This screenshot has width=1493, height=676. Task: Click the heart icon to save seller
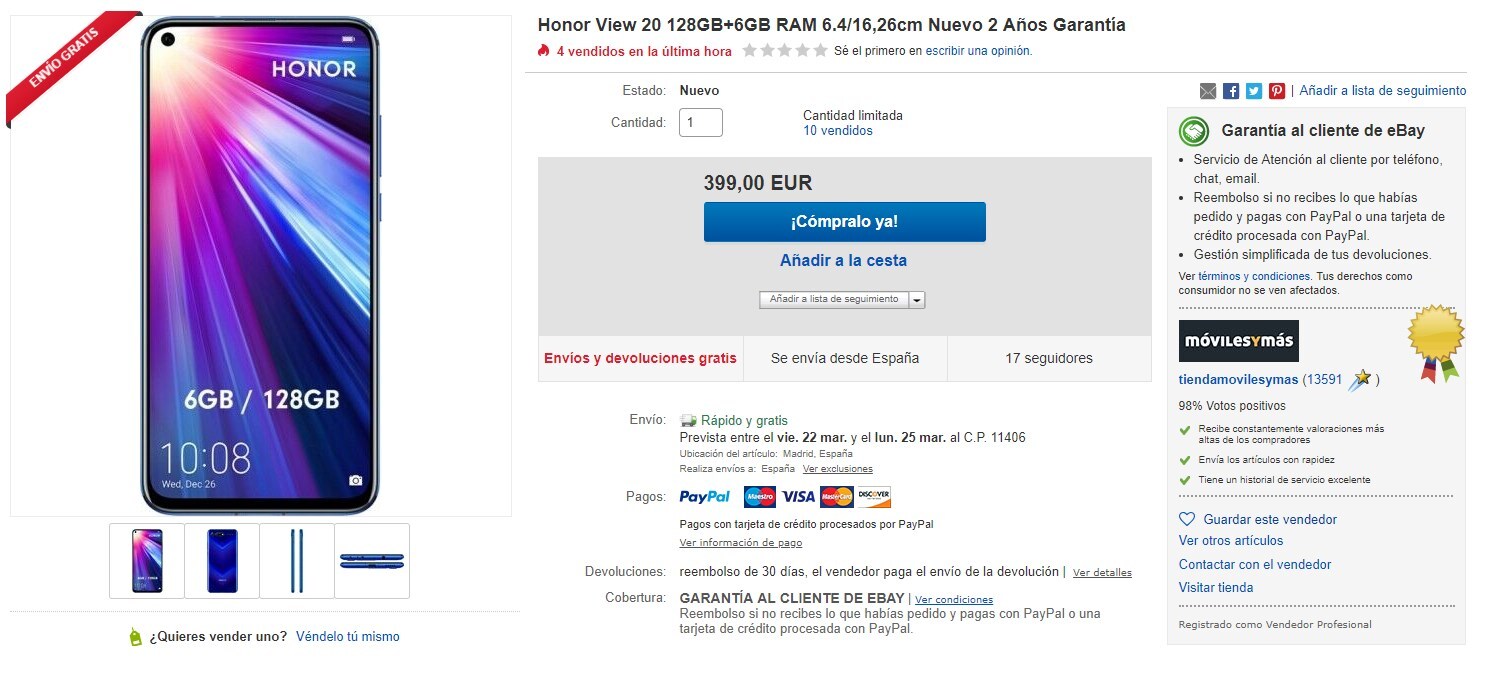[x=1188, y=520]
